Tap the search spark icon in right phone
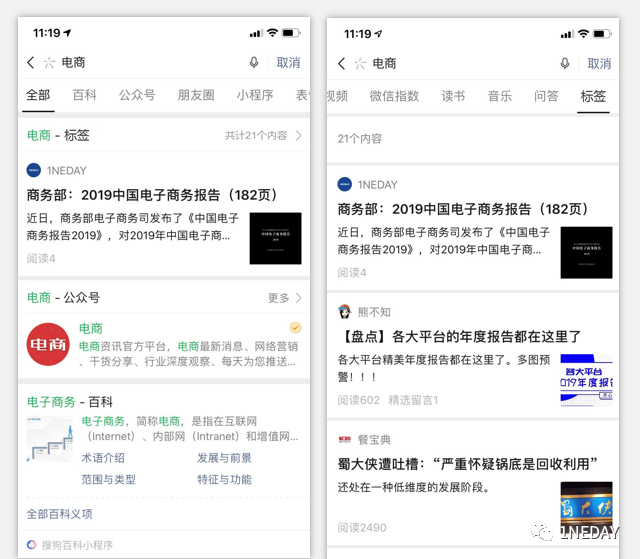640x559 pixels. pyautogui.click(x=360, y=64)
